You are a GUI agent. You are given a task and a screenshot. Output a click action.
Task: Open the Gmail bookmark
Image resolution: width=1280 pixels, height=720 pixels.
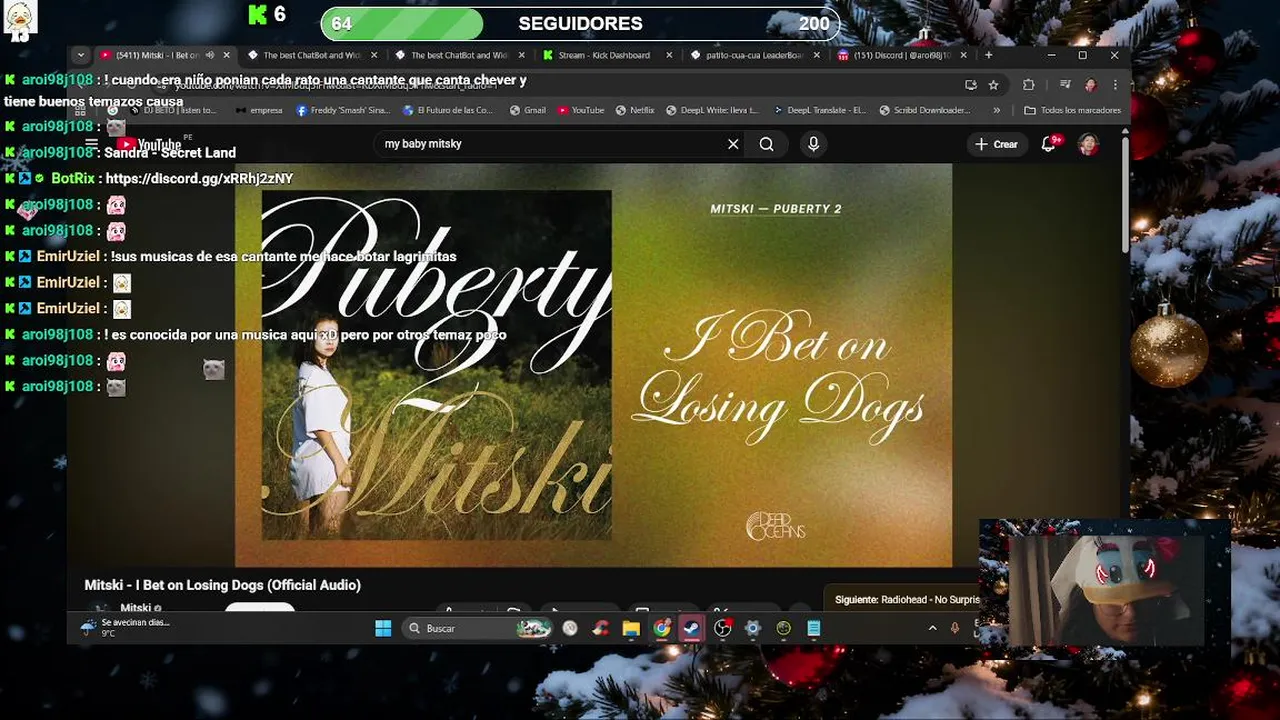coord(527,110)
